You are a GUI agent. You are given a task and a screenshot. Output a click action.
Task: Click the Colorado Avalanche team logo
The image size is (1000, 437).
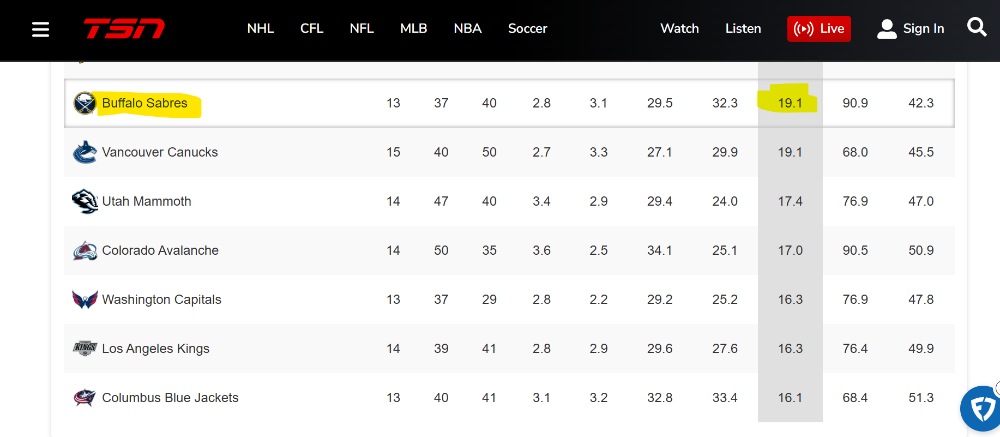click(x=85, y=250)
